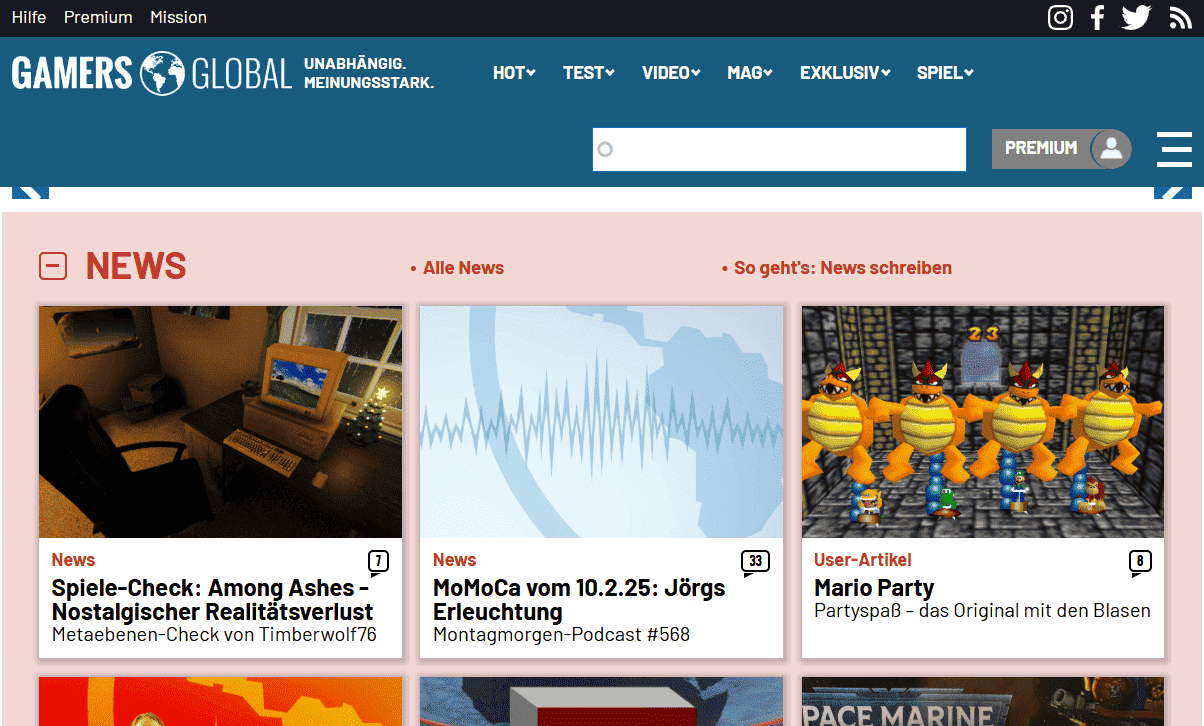Open the Mario Party article thumbnail
This screenshot has height=726, width=1204.
pyautogui.click(x=982, y=421)
